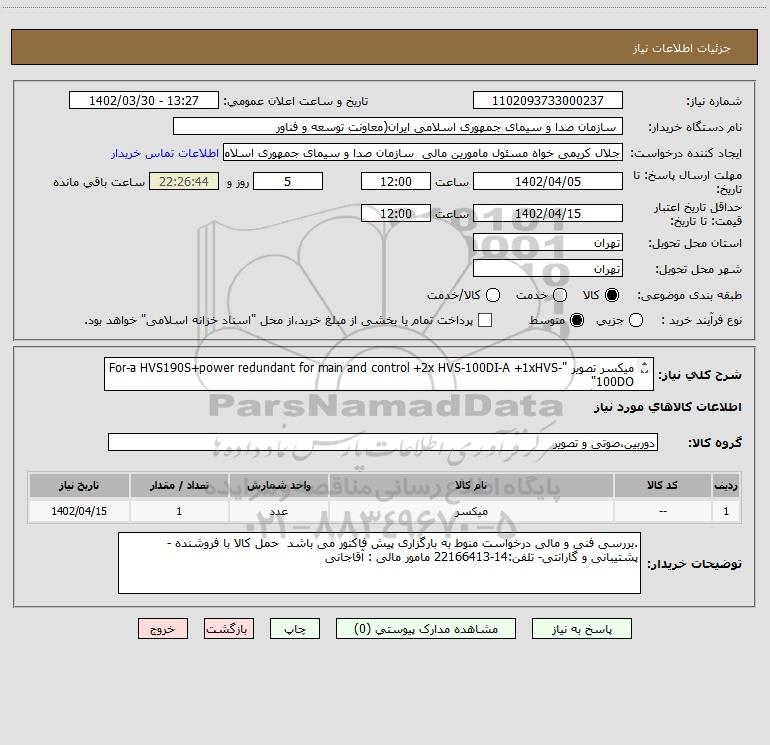Click the remaining time field 22:26:44

pos(184,181)
